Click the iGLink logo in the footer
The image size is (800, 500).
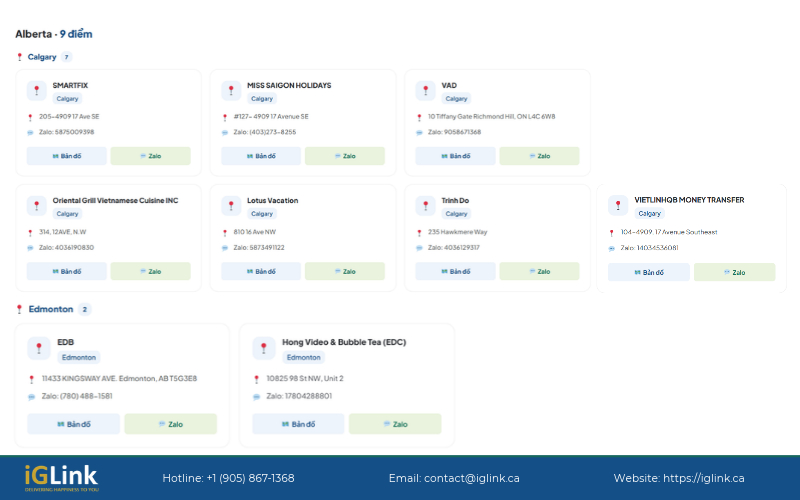click(x=61, y=478)
